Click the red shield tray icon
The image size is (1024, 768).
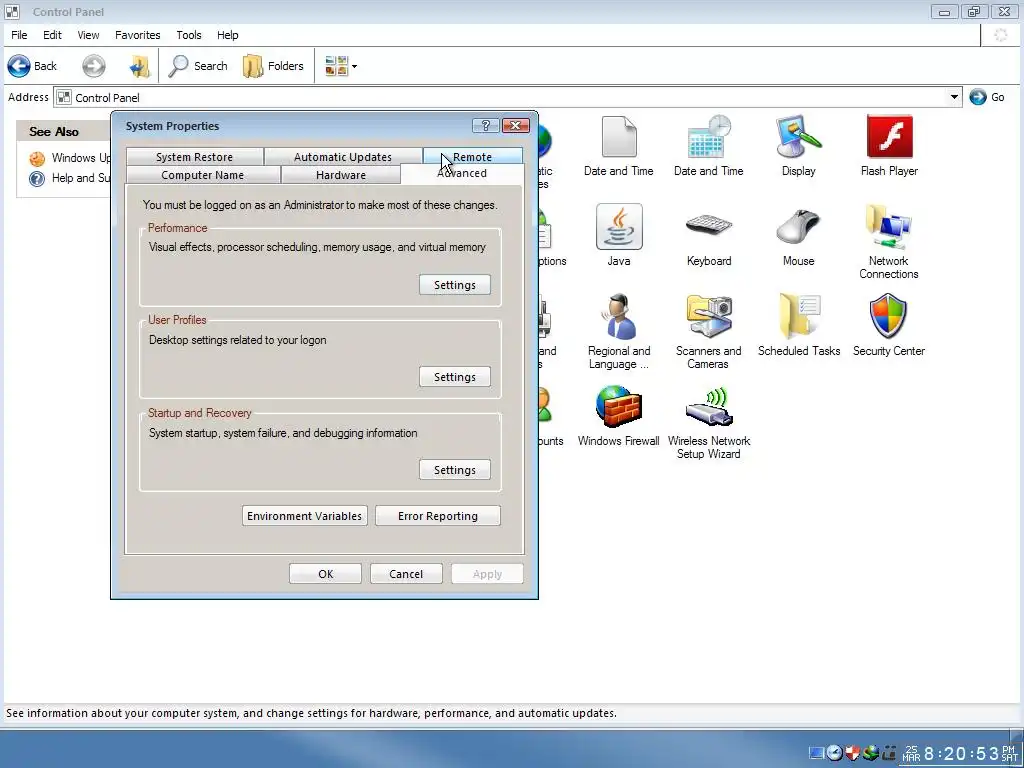[852, 753]
